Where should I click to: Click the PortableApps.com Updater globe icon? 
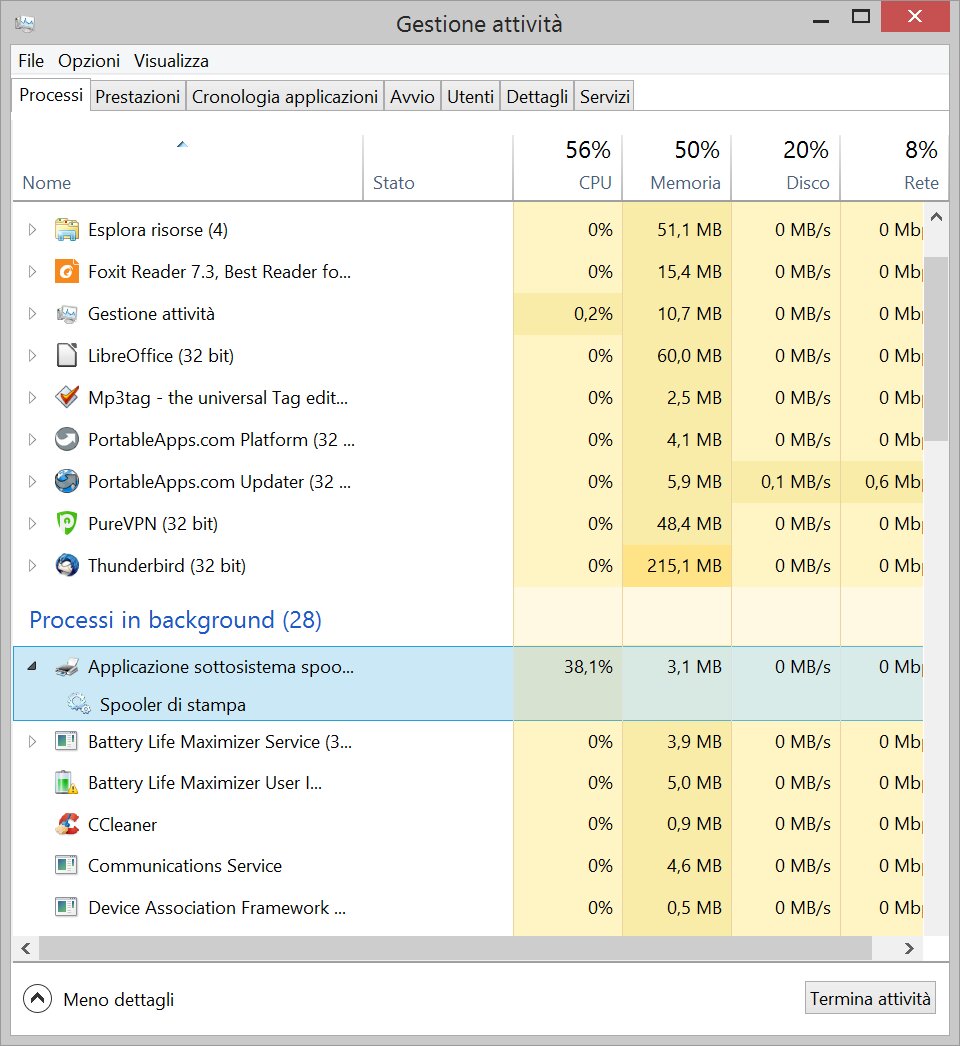click(x=67, y=481)
